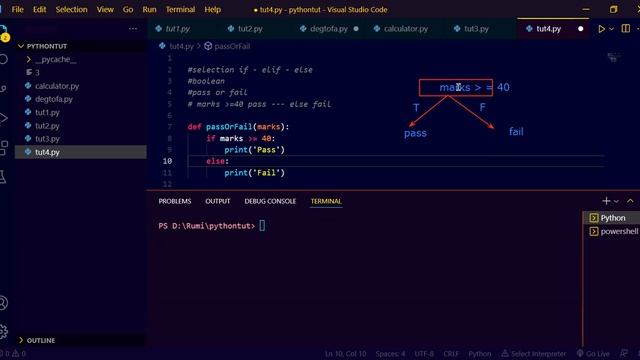
Task: Open Explorer views and more actions menu
Action: pyautogui.click(x=133, y=29)
